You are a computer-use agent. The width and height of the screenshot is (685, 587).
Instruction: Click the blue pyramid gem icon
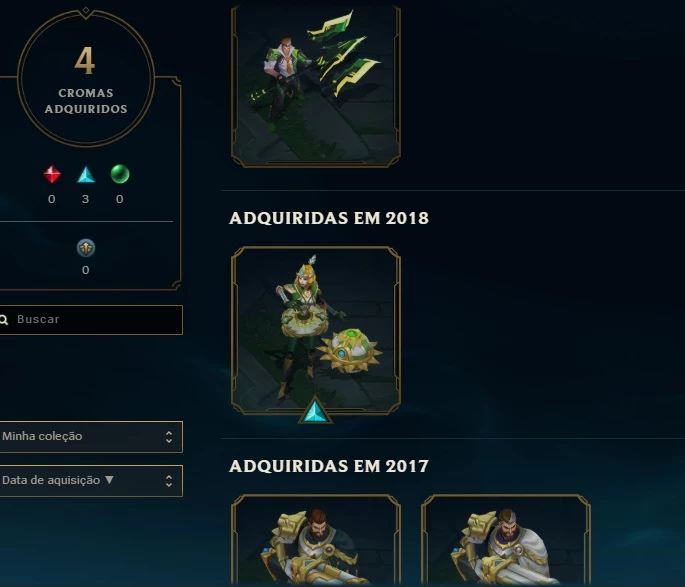[x=86, y=174]
